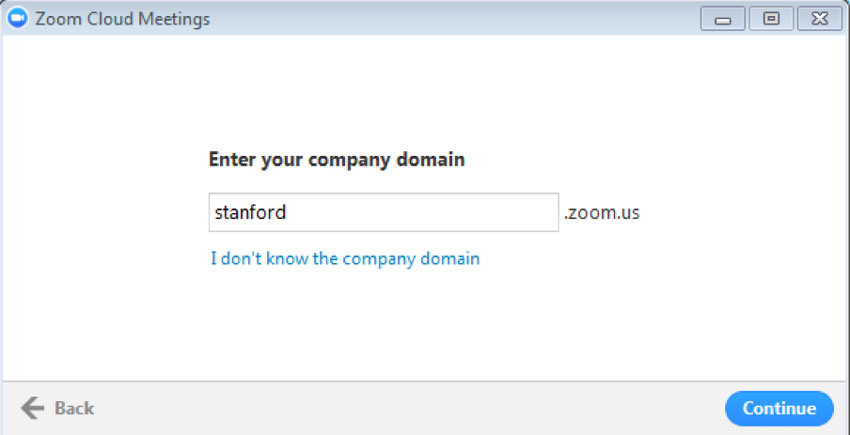Click the word "Cloud" in the window title
The image size is (850, 435).
[112, 19]
